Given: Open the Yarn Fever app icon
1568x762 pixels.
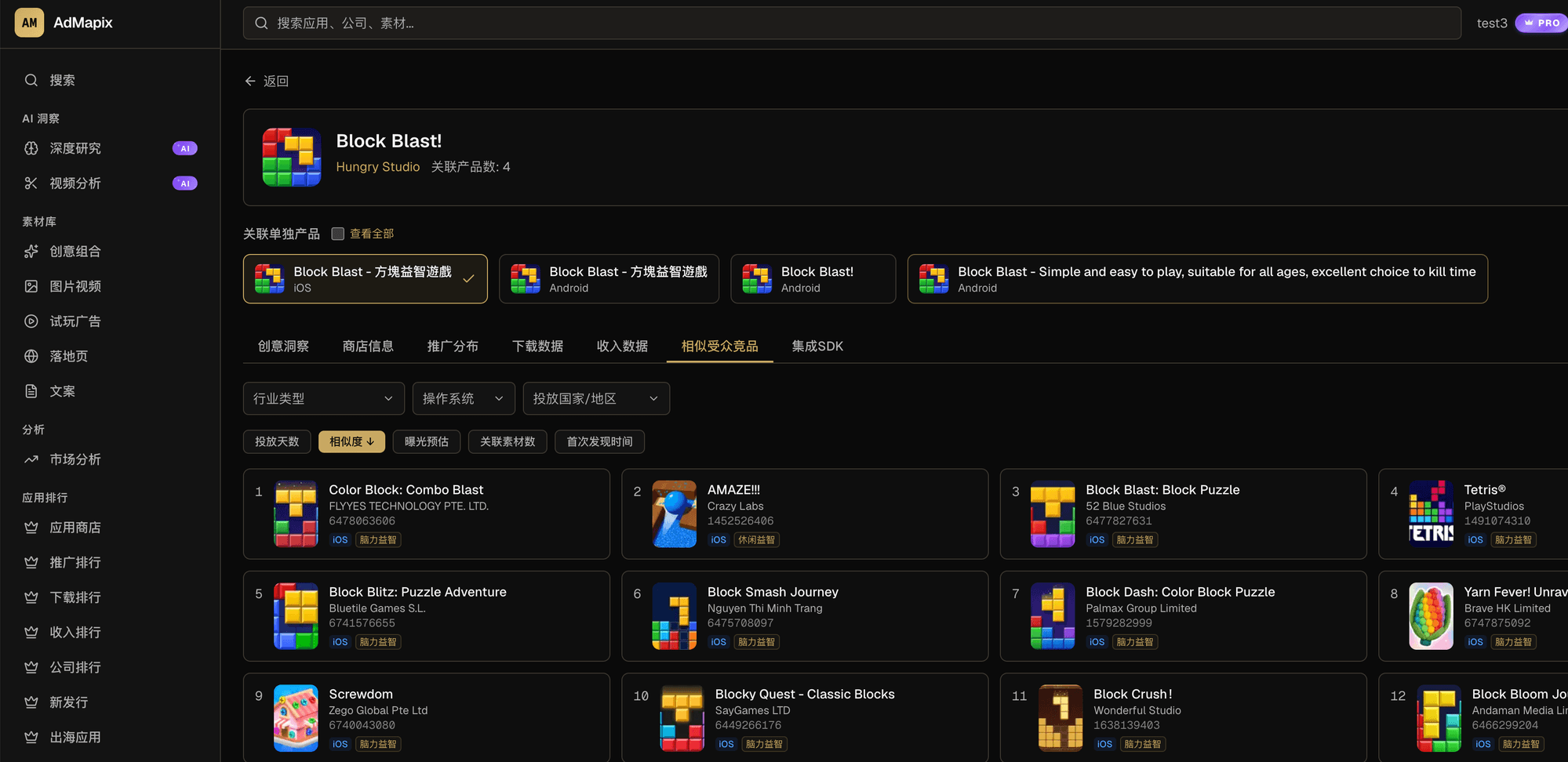Looking at the screenshot, I should tap(1432, 616).
